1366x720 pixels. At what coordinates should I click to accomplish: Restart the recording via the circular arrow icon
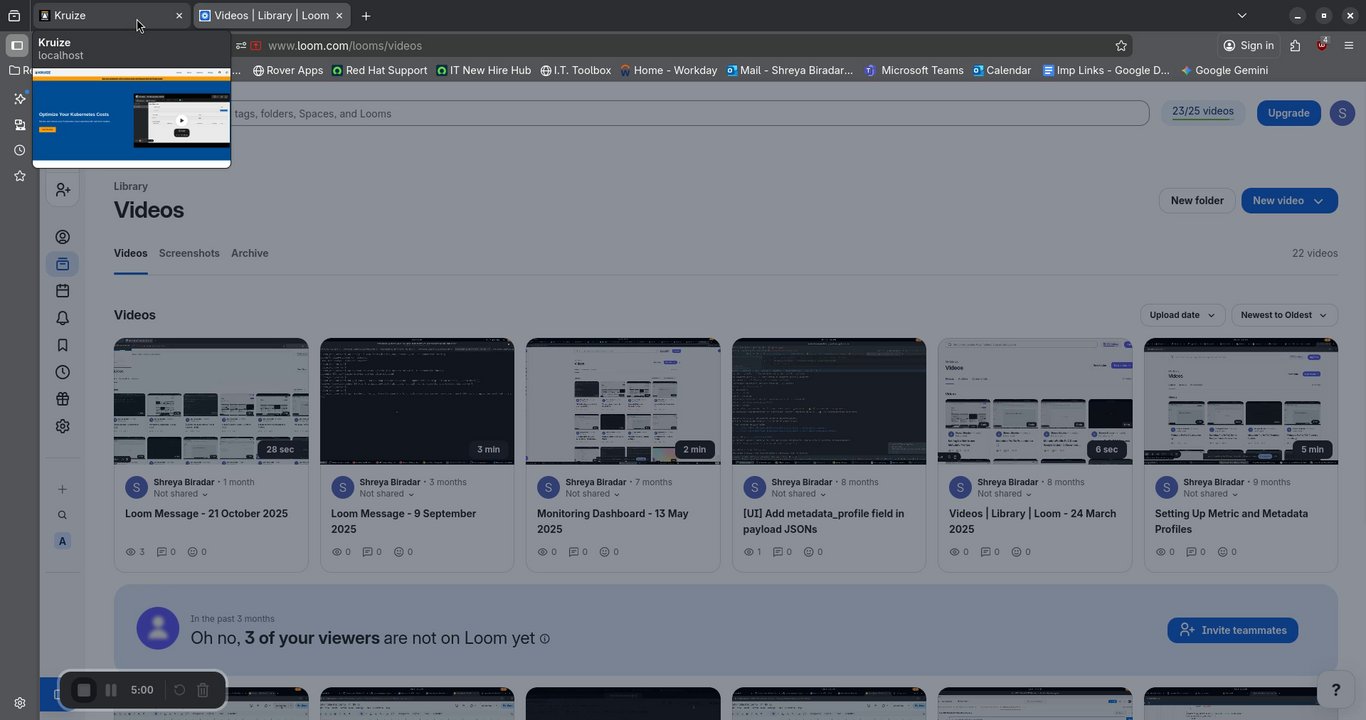[x=180, y=690]
